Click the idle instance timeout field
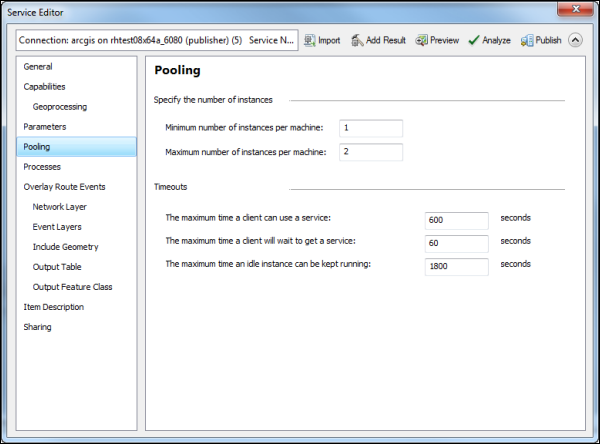Viewport: 600px width, 444px height. [x=456, y=267]
